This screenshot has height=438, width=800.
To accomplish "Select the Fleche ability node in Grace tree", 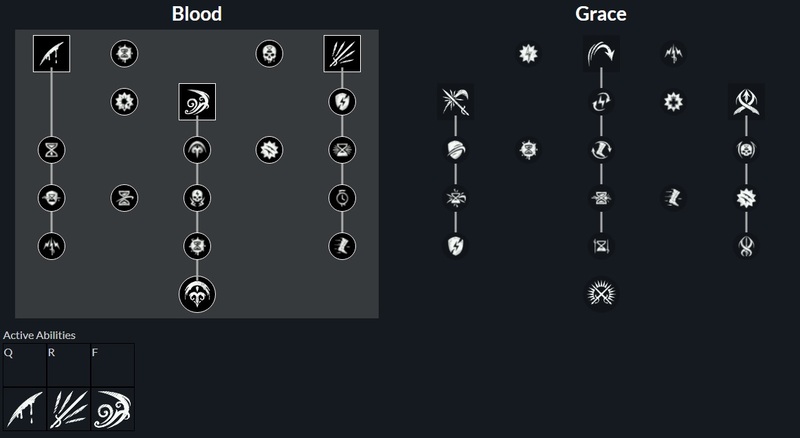I will click(746, 102).
